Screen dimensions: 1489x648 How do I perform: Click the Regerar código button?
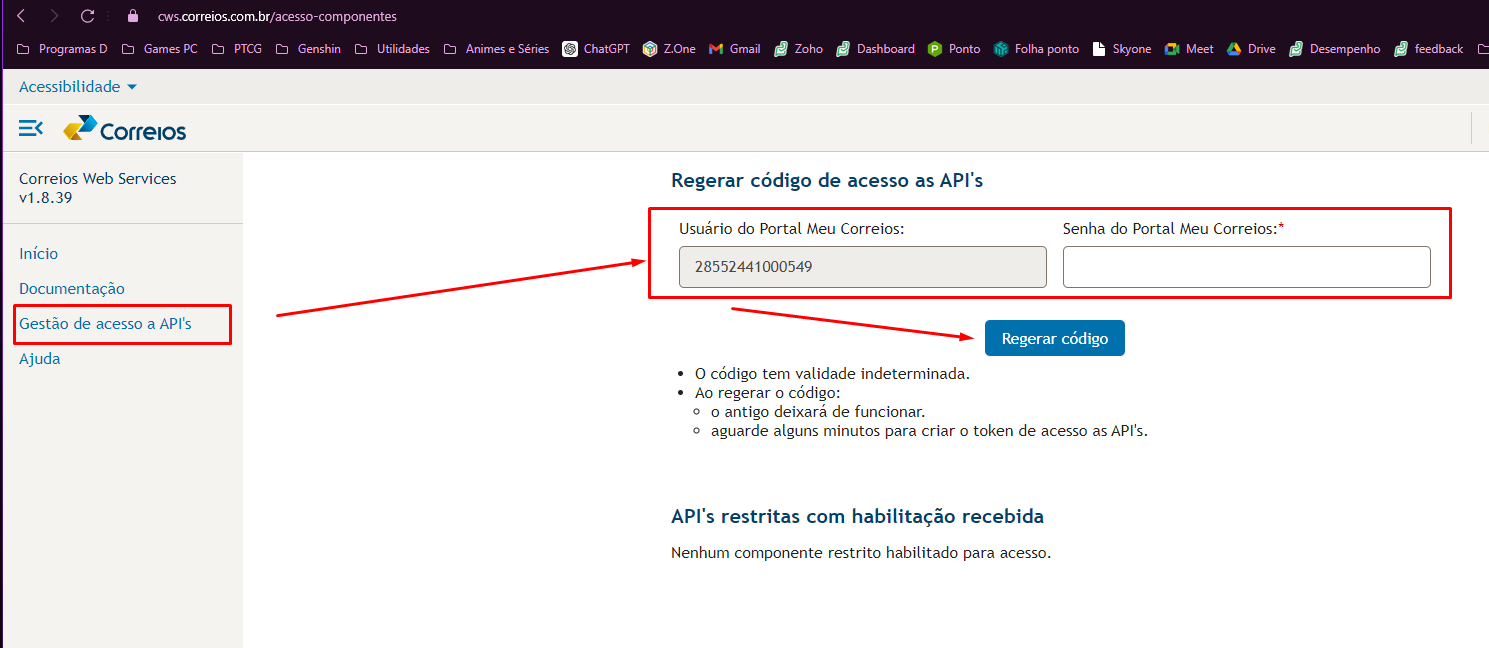coord(1055,338)
